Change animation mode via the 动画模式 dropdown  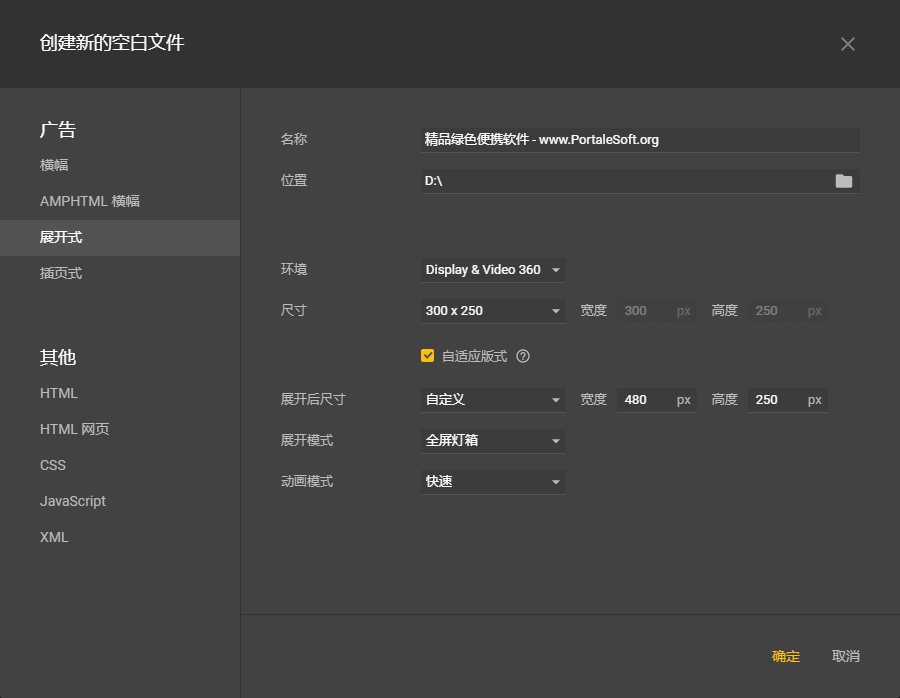493,481
